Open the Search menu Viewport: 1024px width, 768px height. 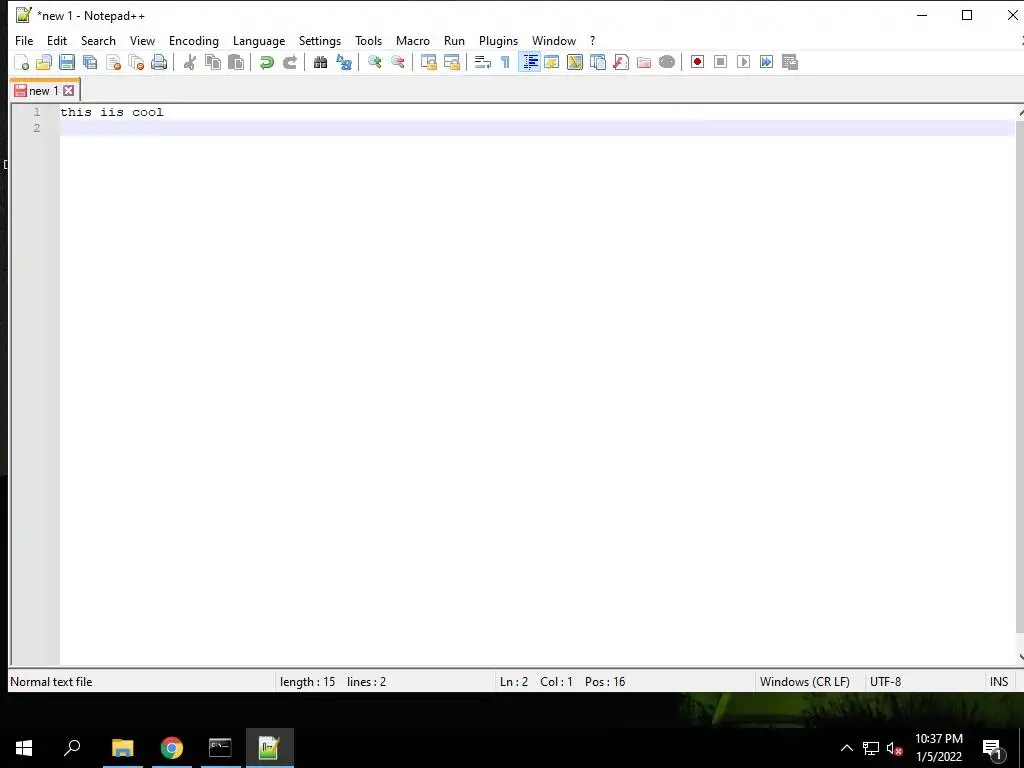pos(98,40)
